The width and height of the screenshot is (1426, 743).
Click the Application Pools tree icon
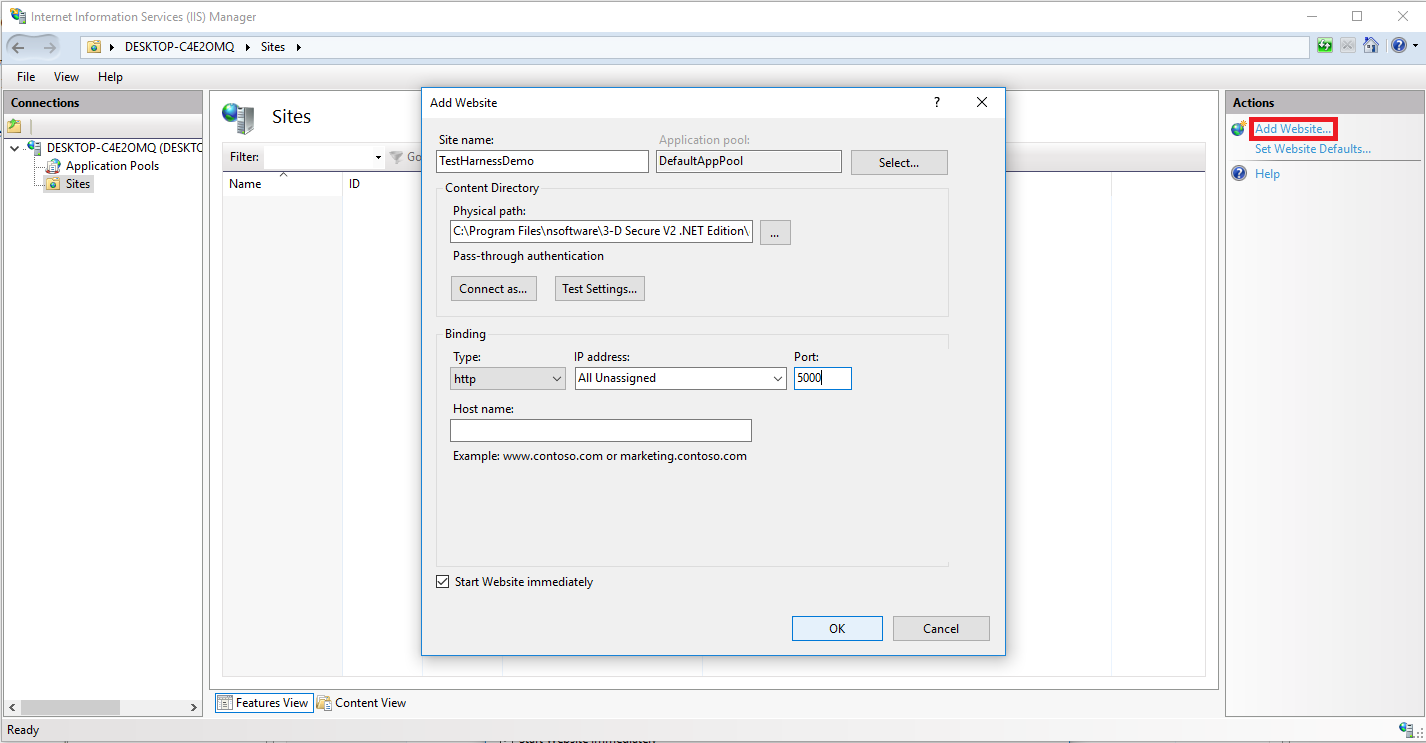53,166
